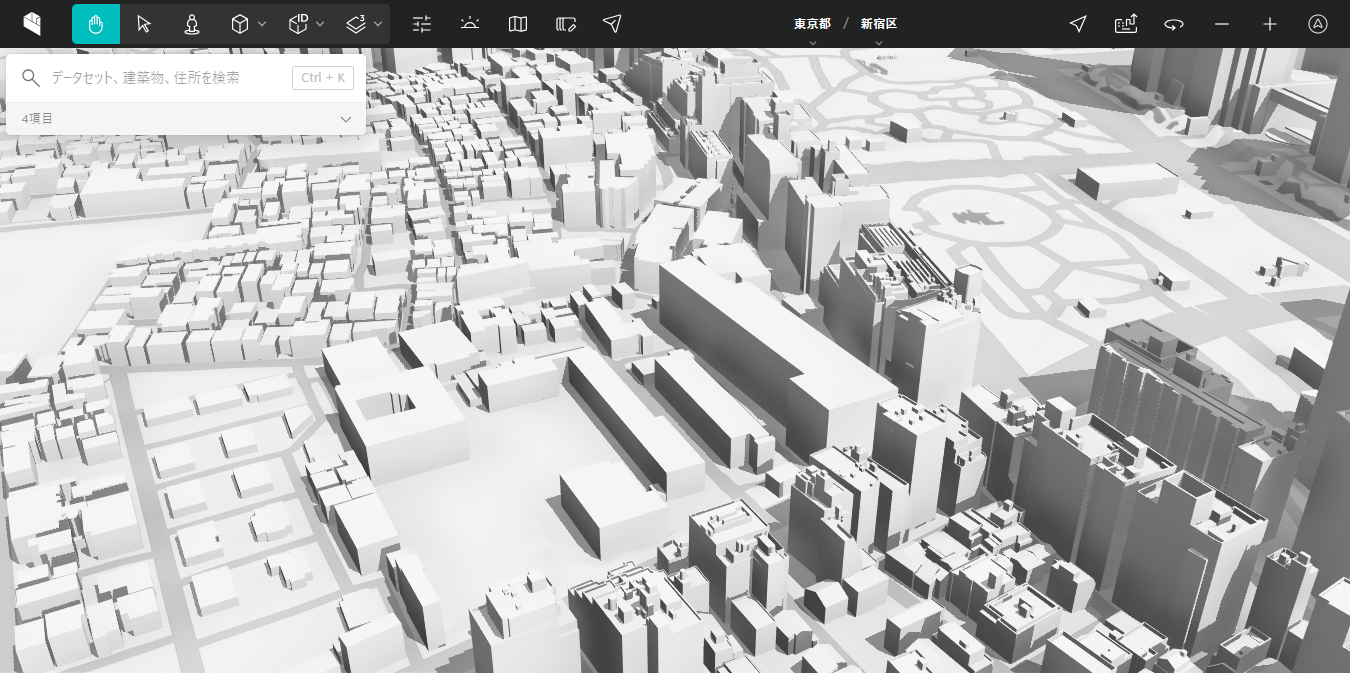Open the 新宿区 ward breadcrumb
The width and height of the screenshot is (1350, 673).
click(878, 24)
